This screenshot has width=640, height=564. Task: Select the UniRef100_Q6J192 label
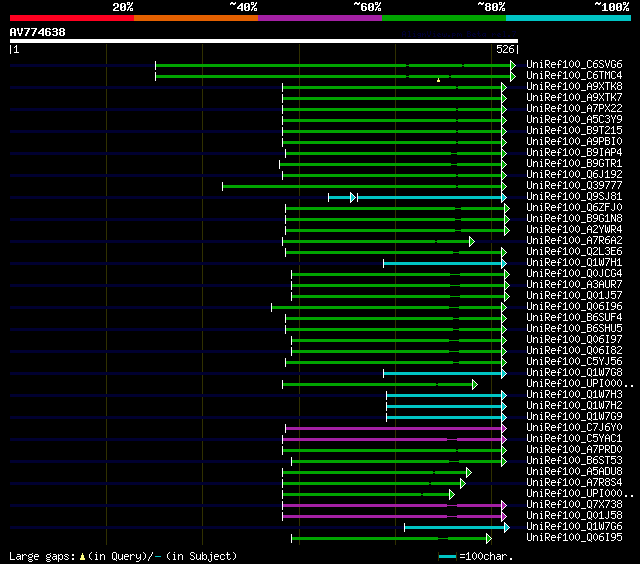[574, 175]
